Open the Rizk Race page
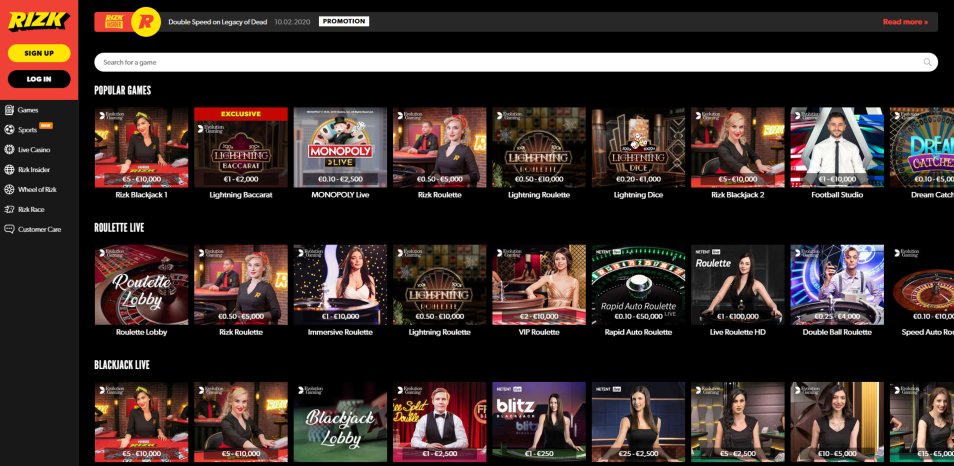Screen dimensions: 954x466 pyautogui.click(x=31, y=209)
